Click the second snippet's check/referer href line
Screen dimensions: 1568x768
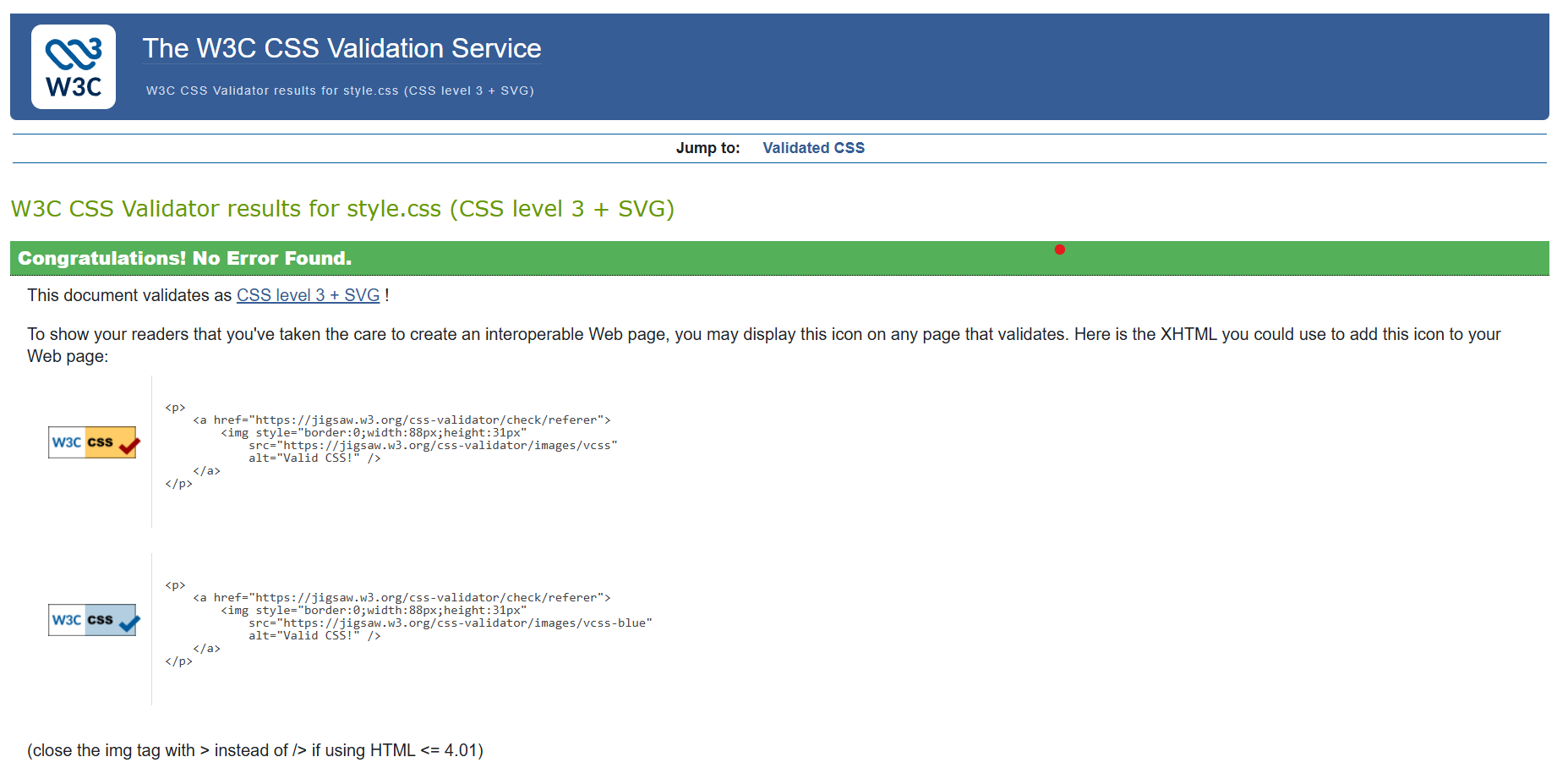click(x=402, y=598)
